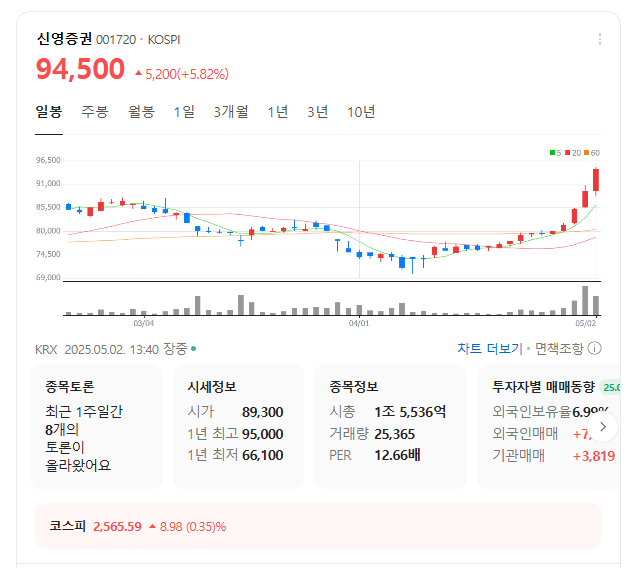
Task: Click the 시총 1조 5,536억 value
Action: tap(410, 412)
